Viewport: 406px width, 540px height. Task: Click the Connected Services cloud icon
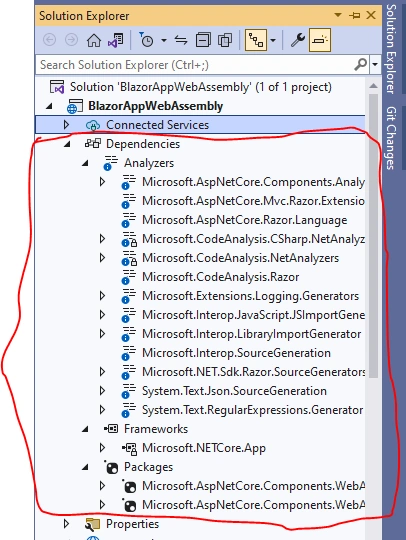click(93, 125)
